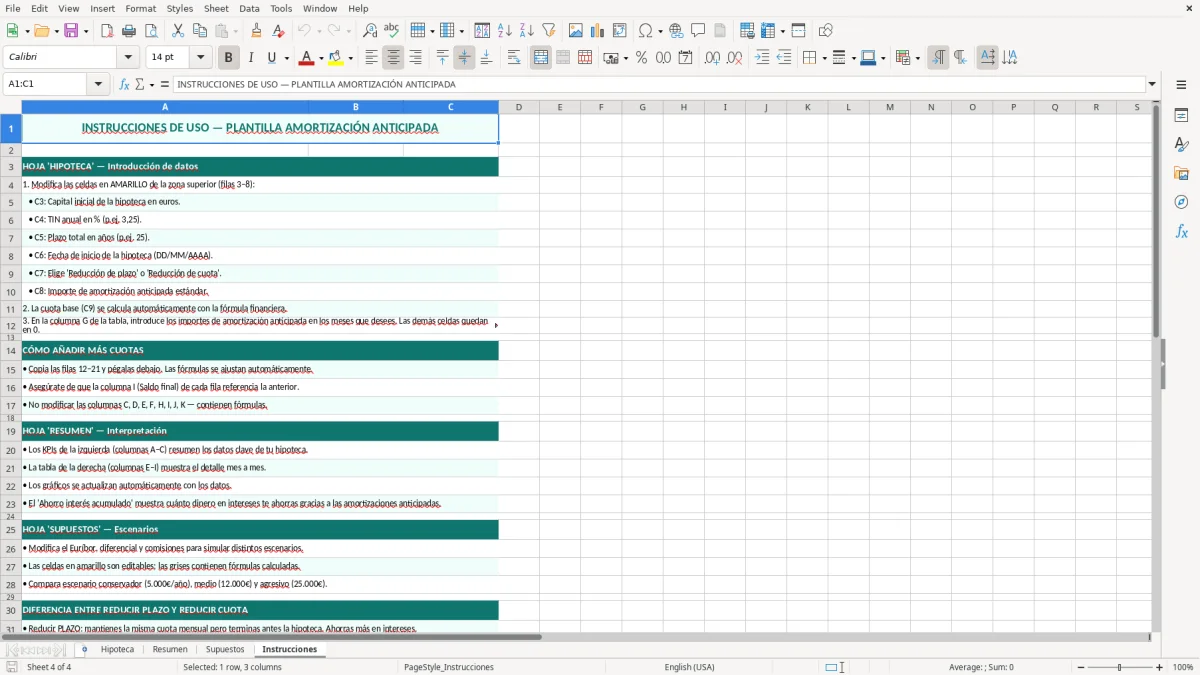Toggle Bold formatting
The height and width of the screenshot is (675, 1200).
[x=228, y=58]
